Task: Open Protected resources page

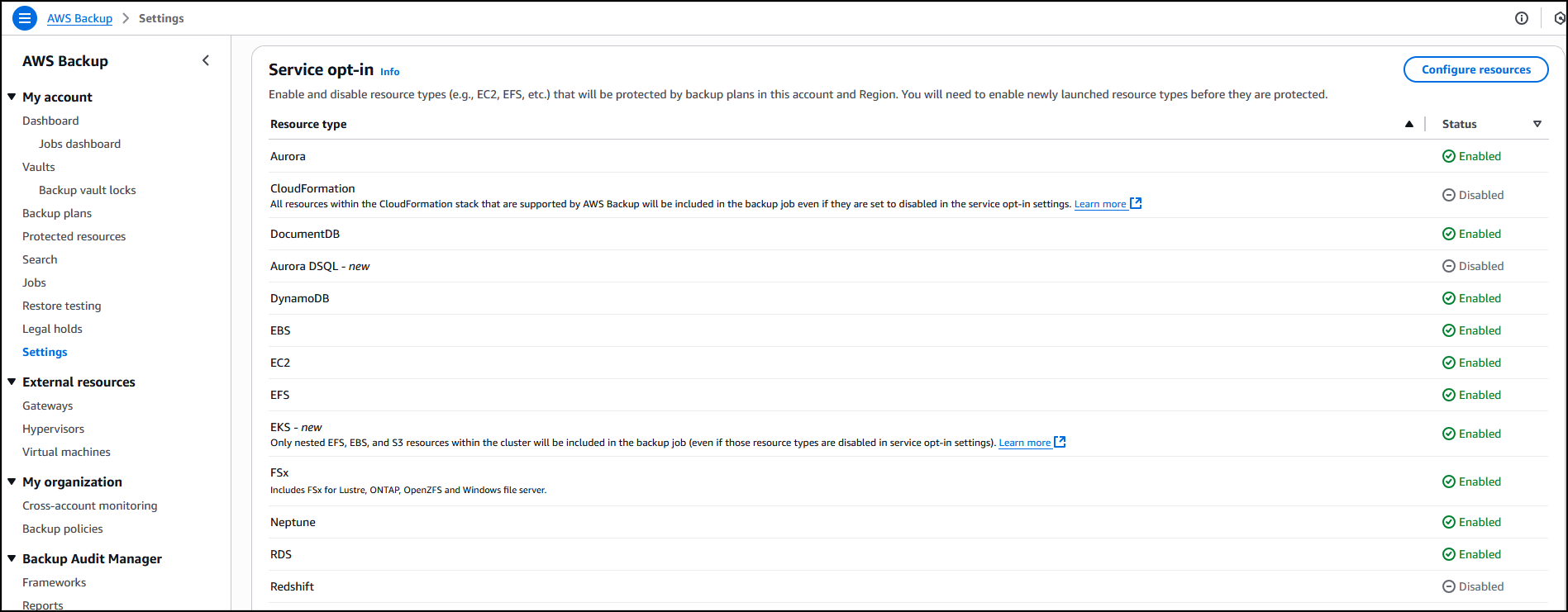Action: [x=74, y=236]
